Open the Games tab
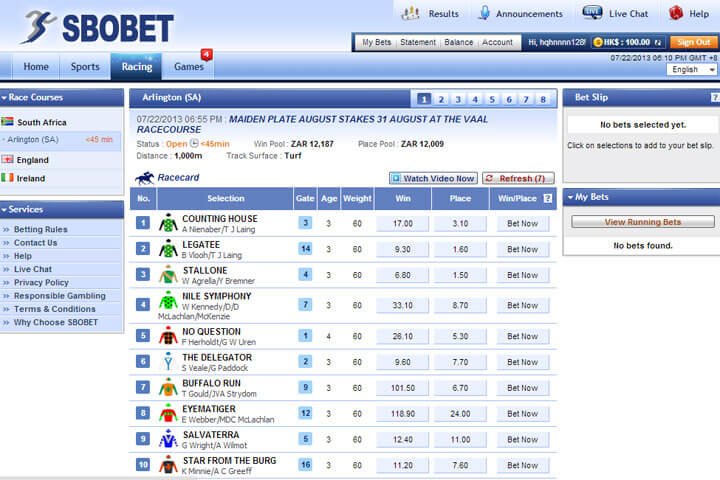720x480 pixels. click(x=188, y=67)
